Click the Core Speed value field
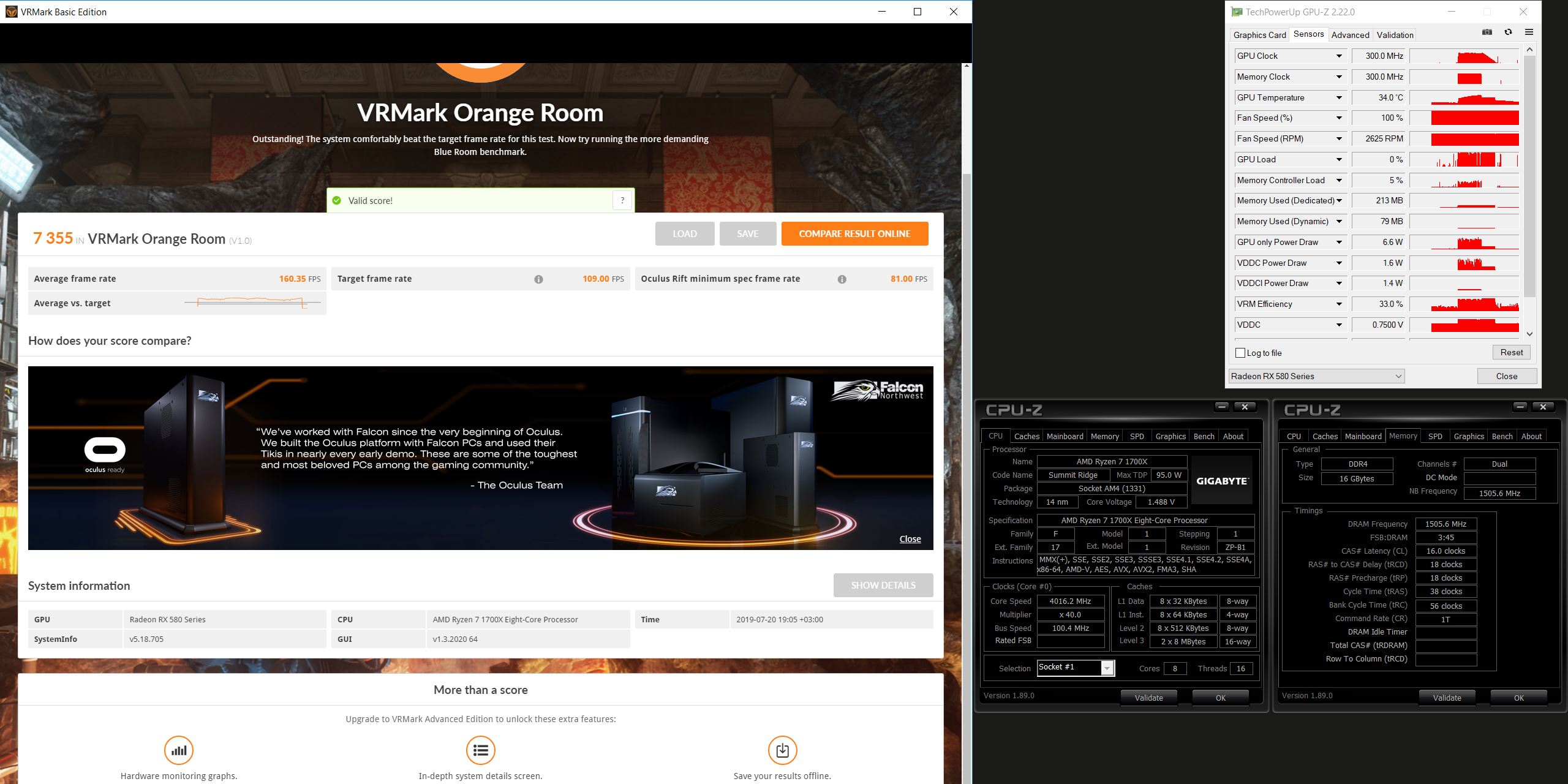1568x784 pixels. click(x=1070, y=601)
